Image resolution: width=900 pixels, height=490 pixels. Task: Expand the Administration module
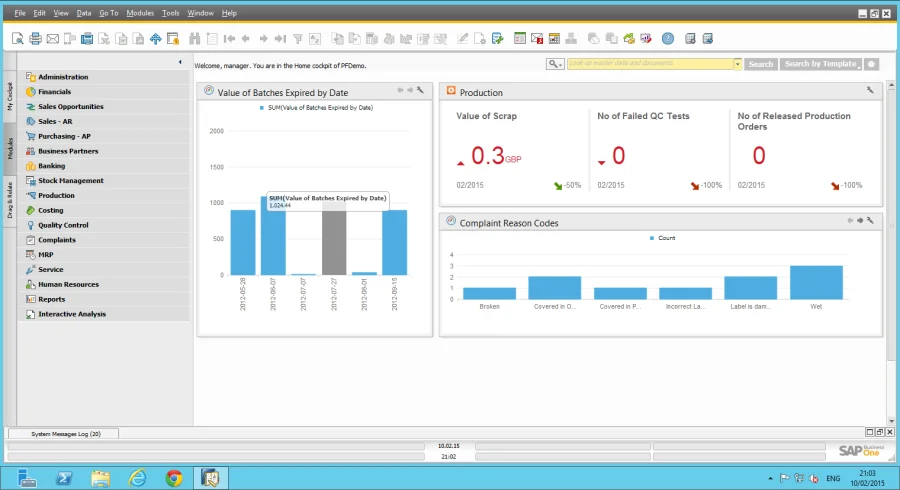pos(104,77)
